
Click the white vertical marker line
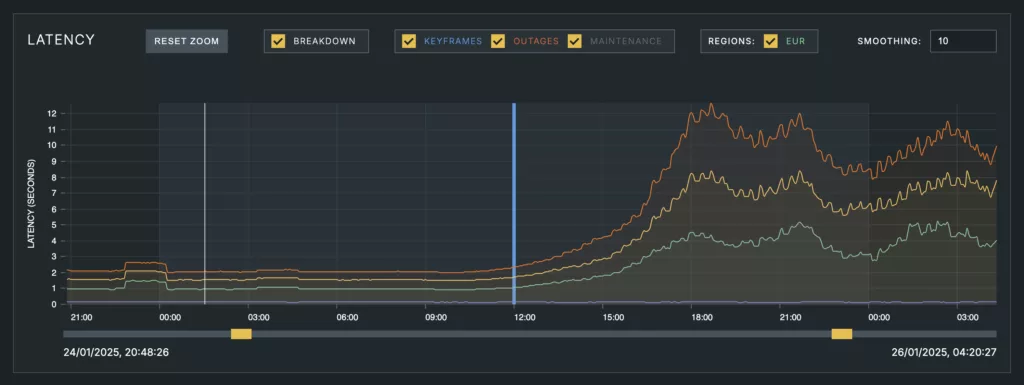pos(204,204)
